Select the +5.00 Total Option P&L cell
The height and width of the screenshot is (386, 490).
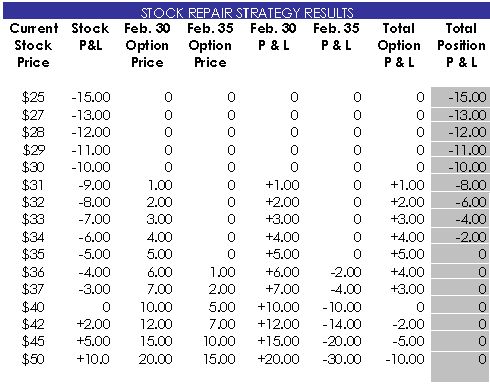407,255
